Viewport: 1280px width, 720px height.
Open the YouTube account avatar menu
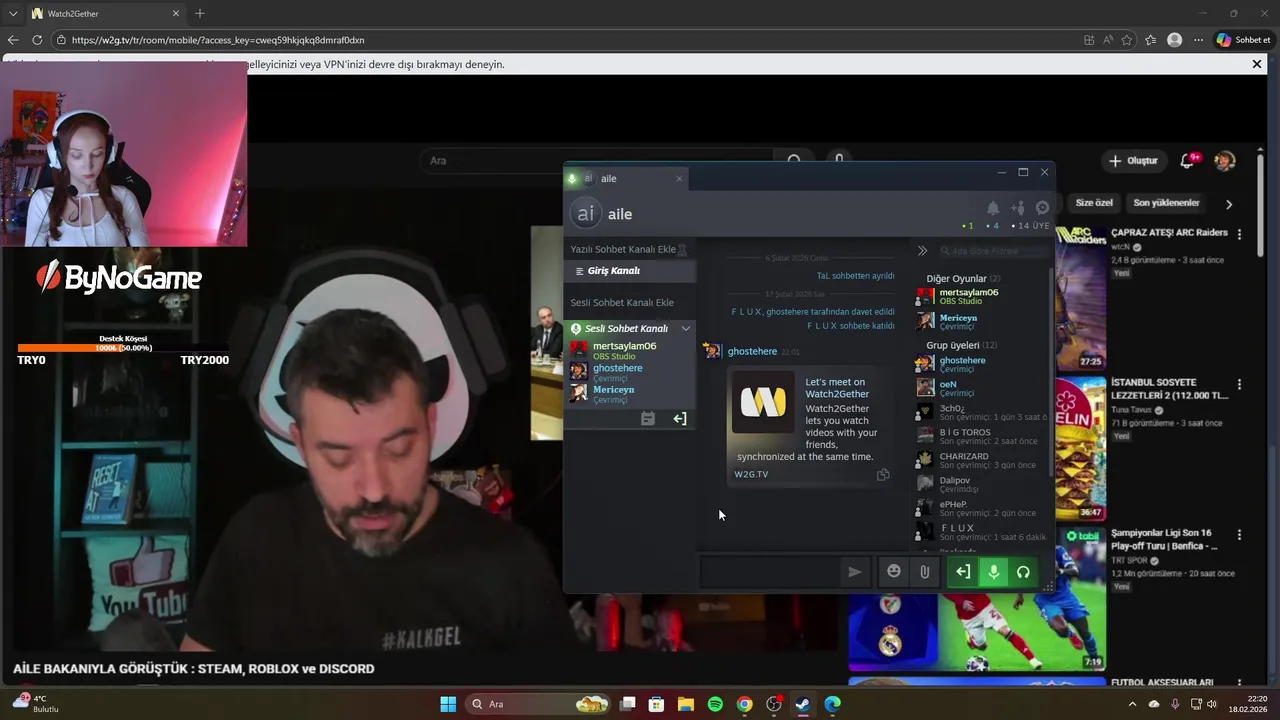(1225, 161)
